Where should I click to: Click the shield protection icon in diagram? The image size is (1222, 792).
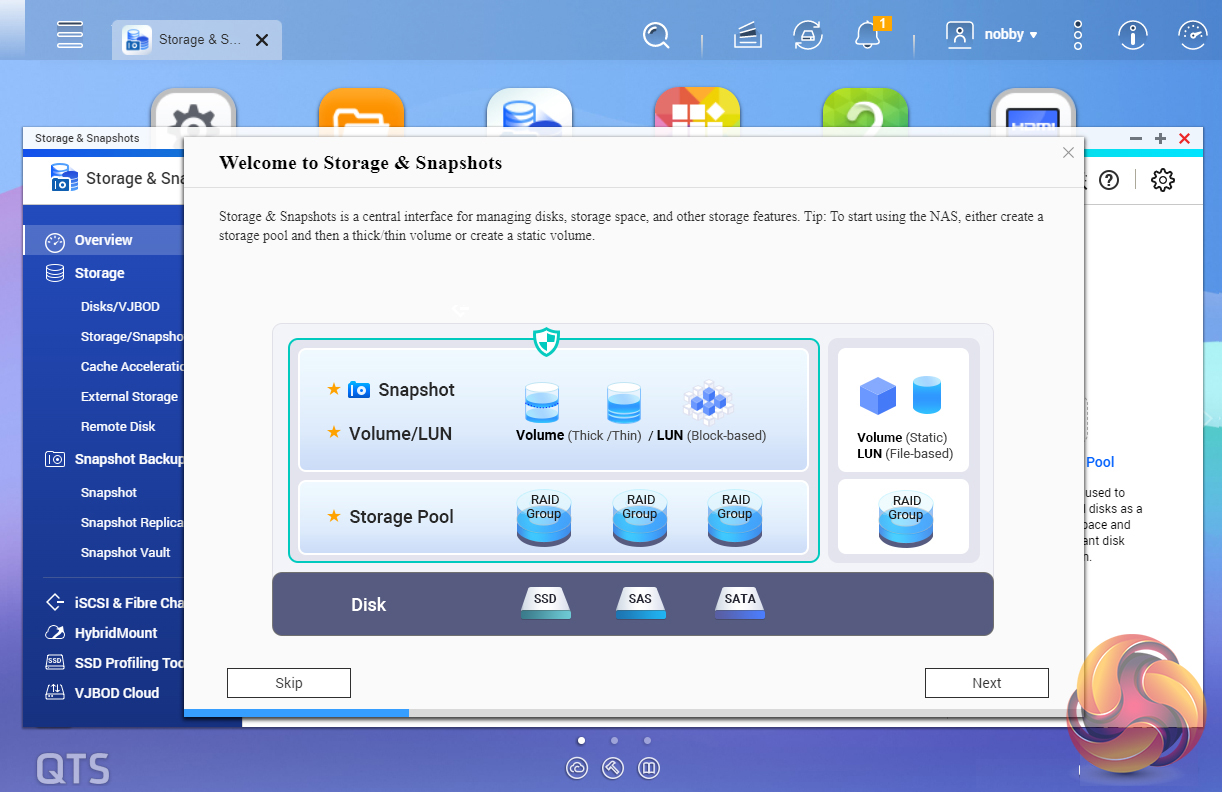pos(546,342)
